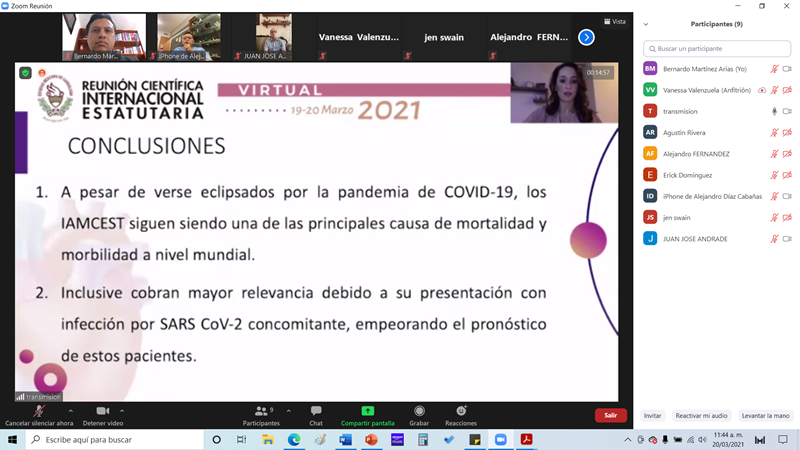Click muted microphone icon for jen swain

pyautogui.click(x=774, y=217)
